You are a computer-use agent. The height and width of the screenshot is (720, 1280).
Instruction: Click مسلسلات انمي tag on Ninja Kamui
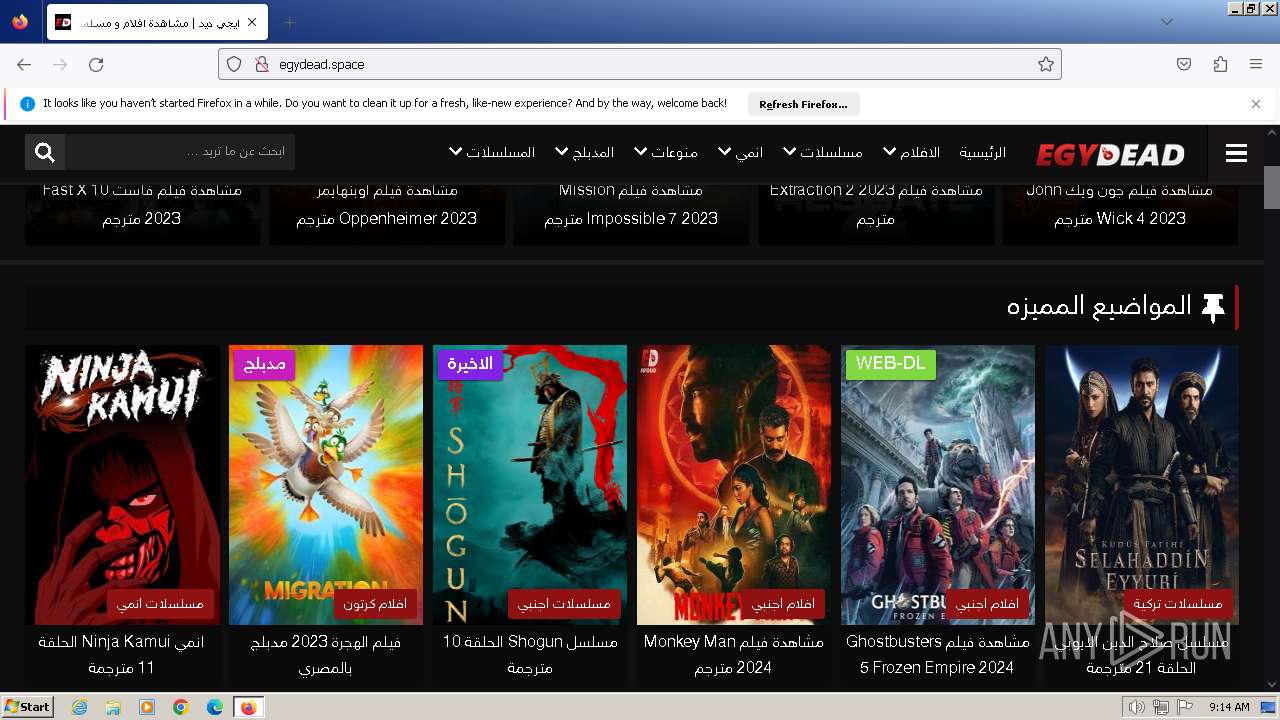pos(160,604)
